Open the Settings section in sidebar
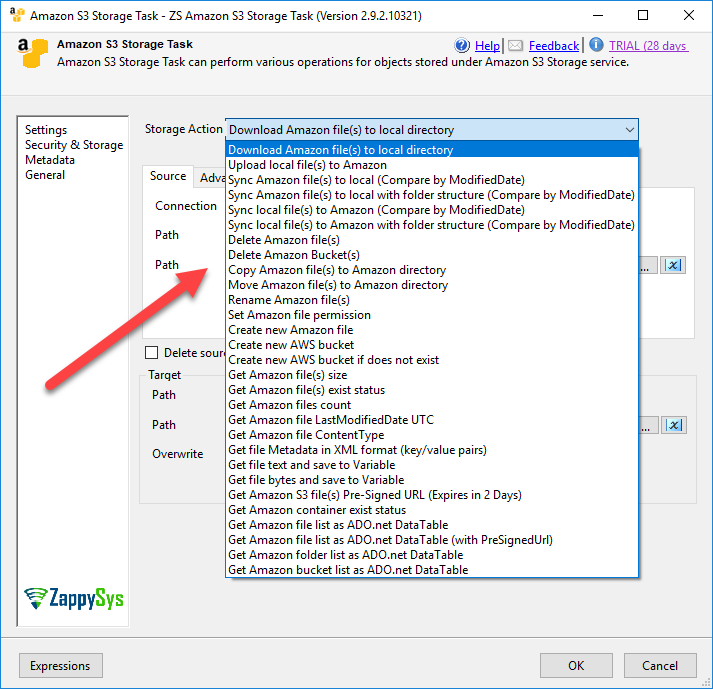Viewport: 713px width, 689px height. [x=46, y=130]
